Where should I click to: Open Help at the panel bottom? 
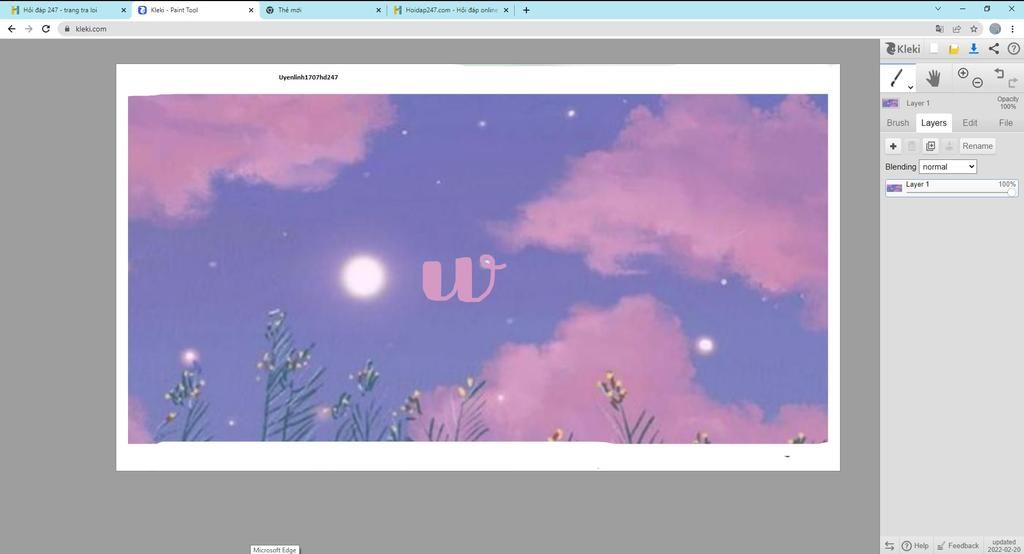click(915, 546)
